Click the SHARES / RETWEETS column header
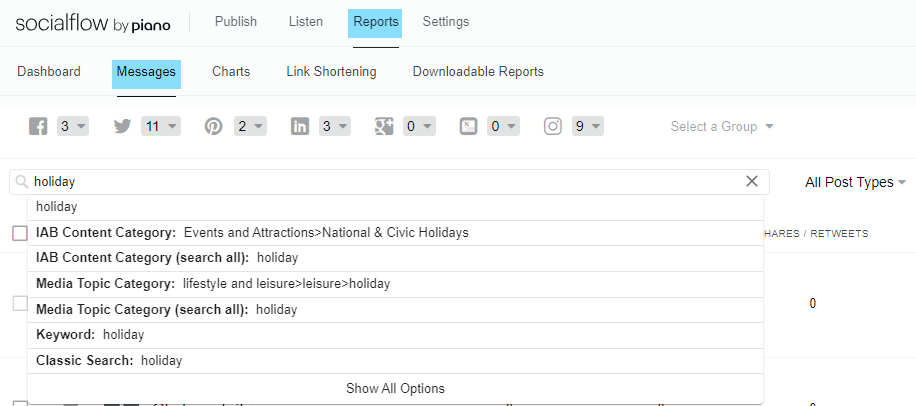 tap(816, 234)
